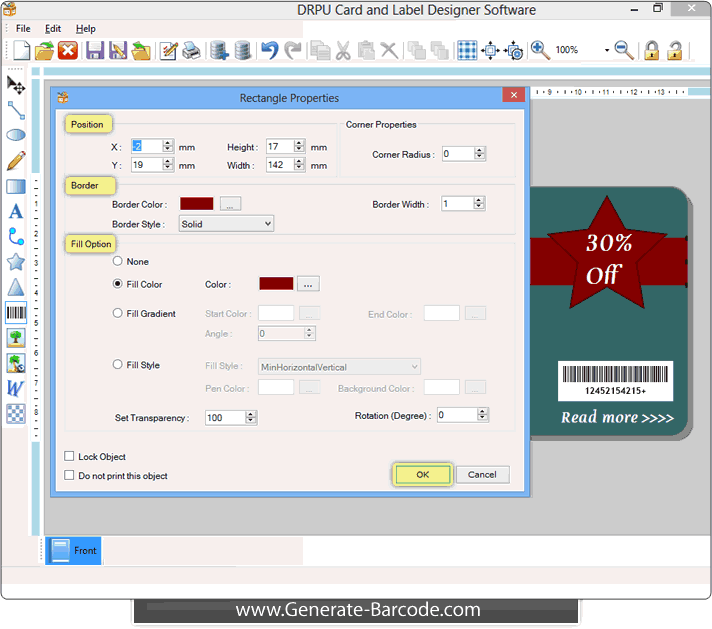Click the Cancel button

(x=482, y=475)
